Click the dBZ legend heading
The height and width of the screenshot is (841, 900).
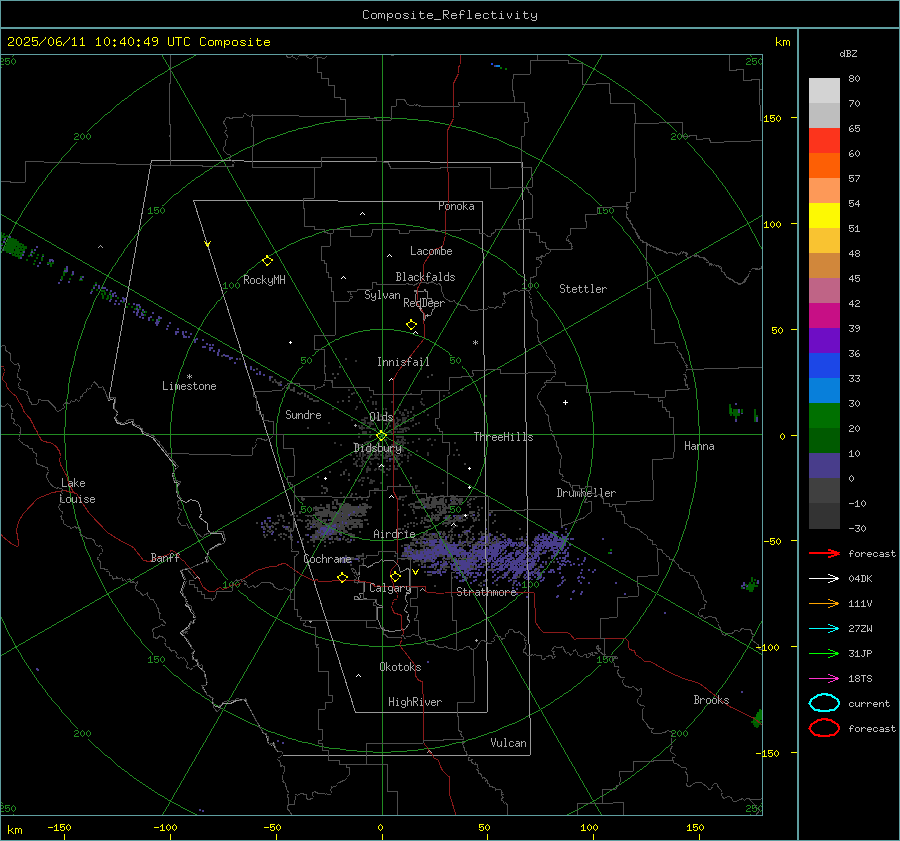(848, 53)
